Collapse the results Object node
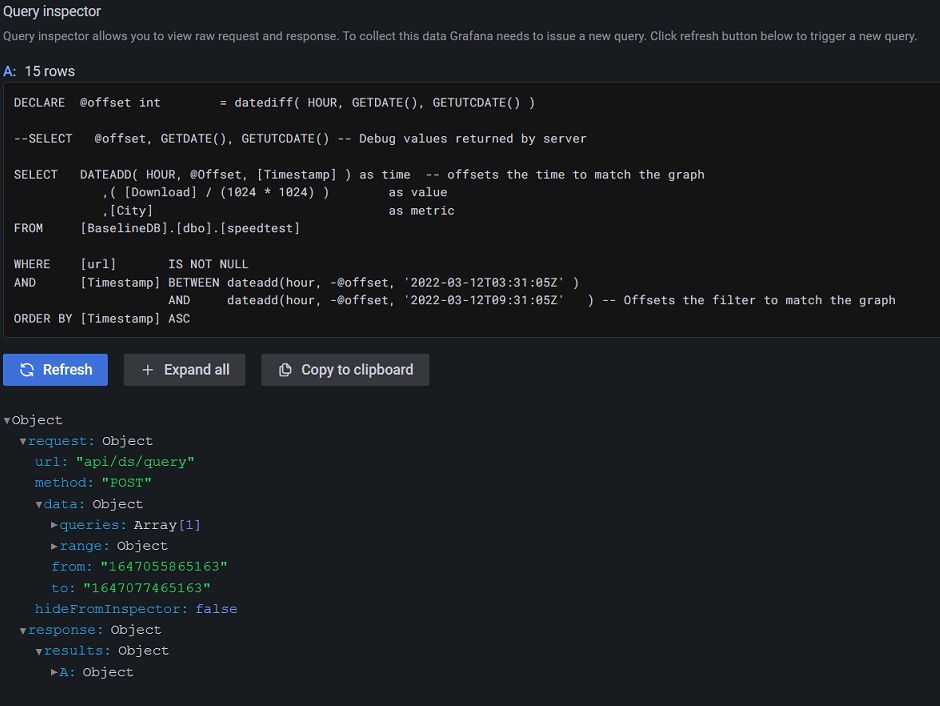The height and width of the screenshot is (706, 940). tap(38, 651)
